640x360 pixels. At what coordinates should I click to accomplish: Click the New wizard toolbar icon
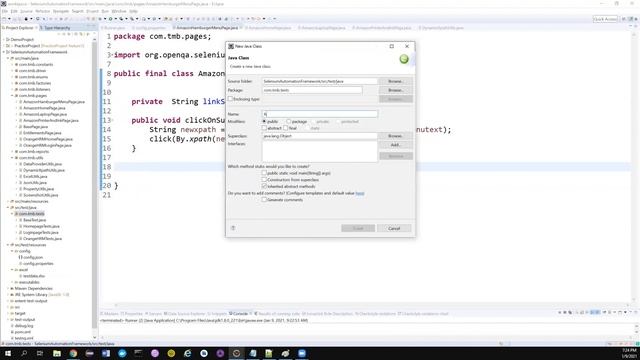tap(4, 19)
